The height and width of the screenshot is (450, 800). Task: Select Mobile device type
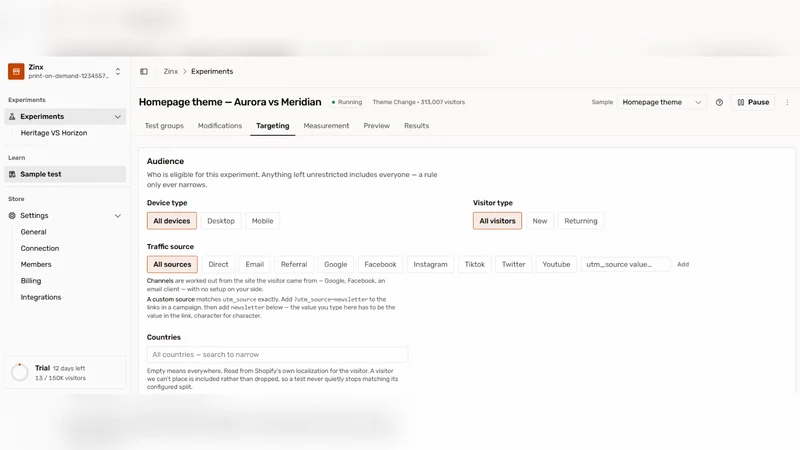(262, 221)
